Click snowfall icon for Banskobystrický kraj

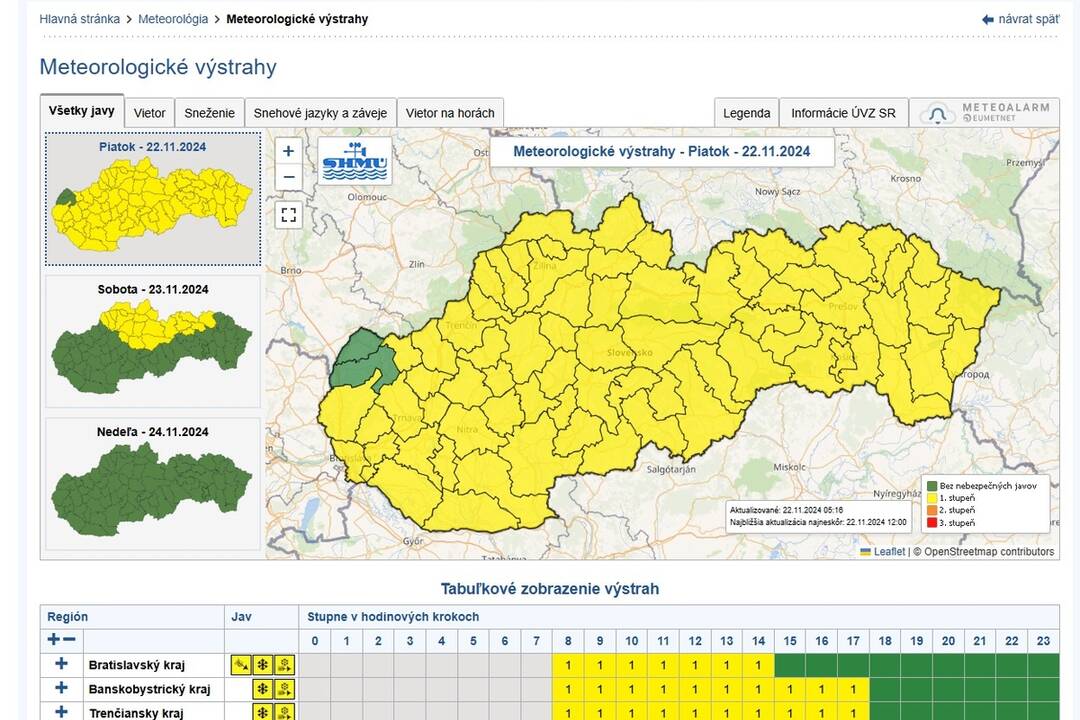(263, 690)
